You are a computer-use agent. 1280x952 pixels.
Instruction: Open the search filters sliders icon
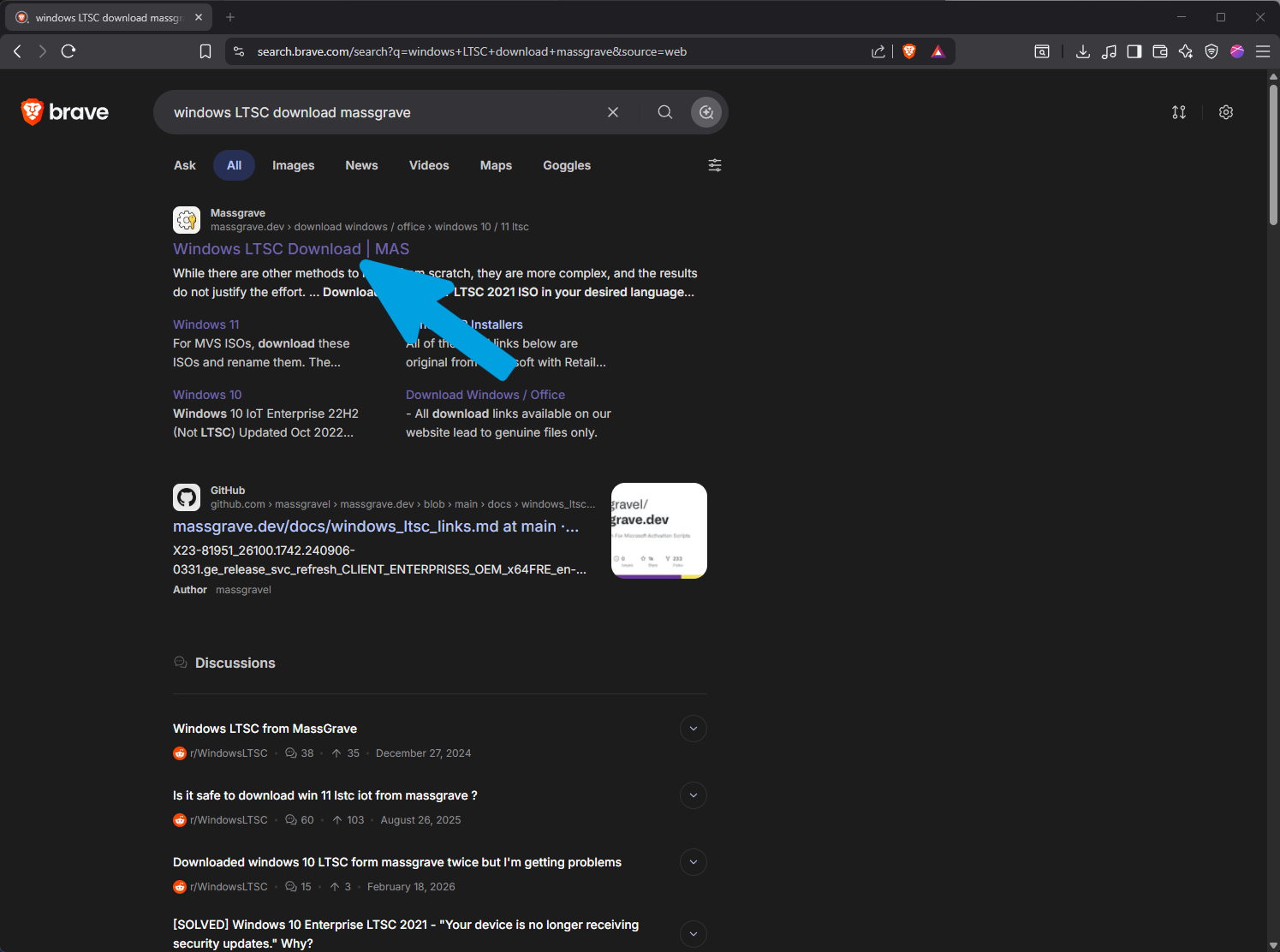715,165
